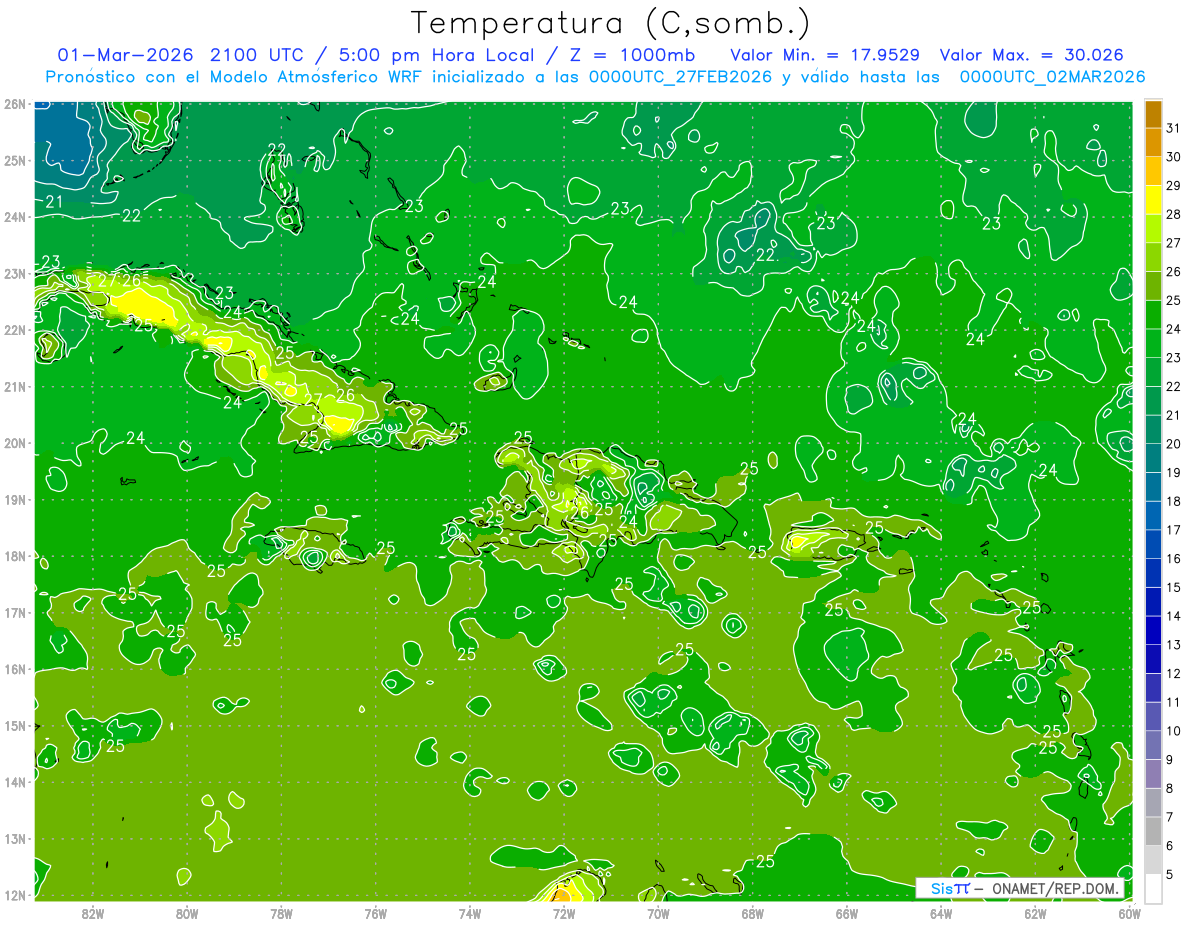1200x927 pixels.
Task: Click the '12N' latitude axis label
Action: coord(14,895)
